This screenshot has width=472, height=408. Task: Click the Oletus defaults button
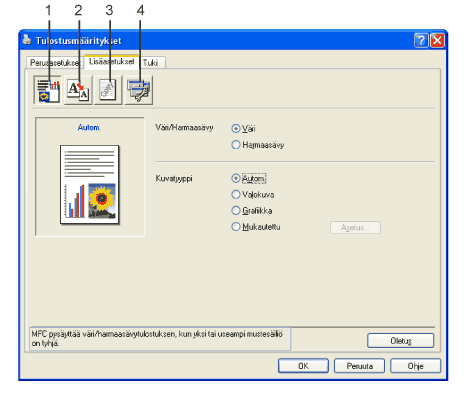(x=401, y=341)
